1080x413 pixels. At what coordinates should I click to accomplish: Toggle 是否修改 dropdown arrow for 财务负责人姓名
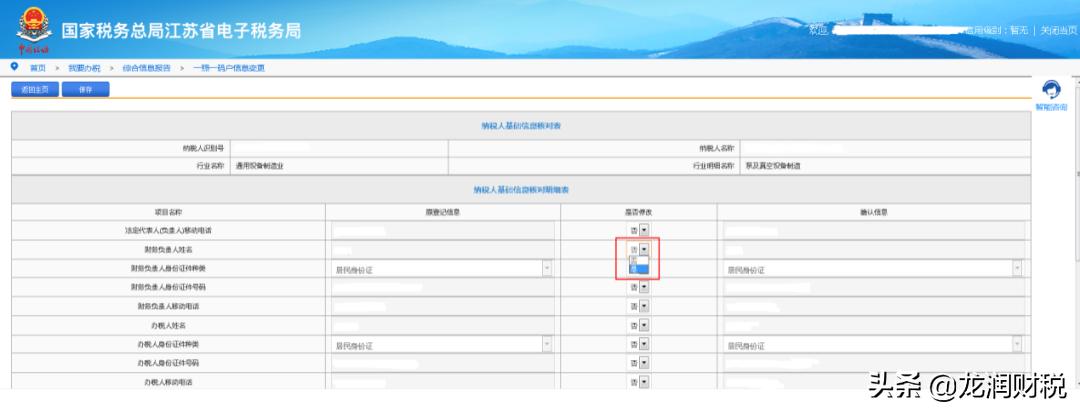644,249
